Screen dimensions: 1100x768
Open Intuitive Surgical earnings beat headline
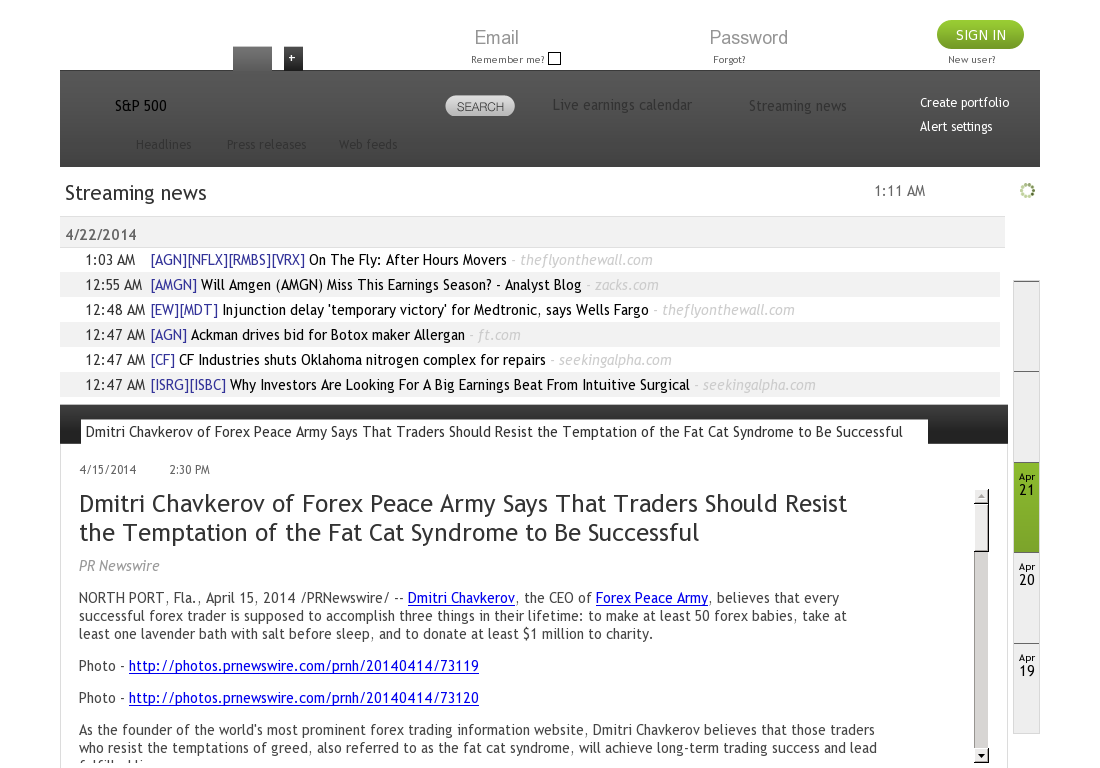(460, 385)
